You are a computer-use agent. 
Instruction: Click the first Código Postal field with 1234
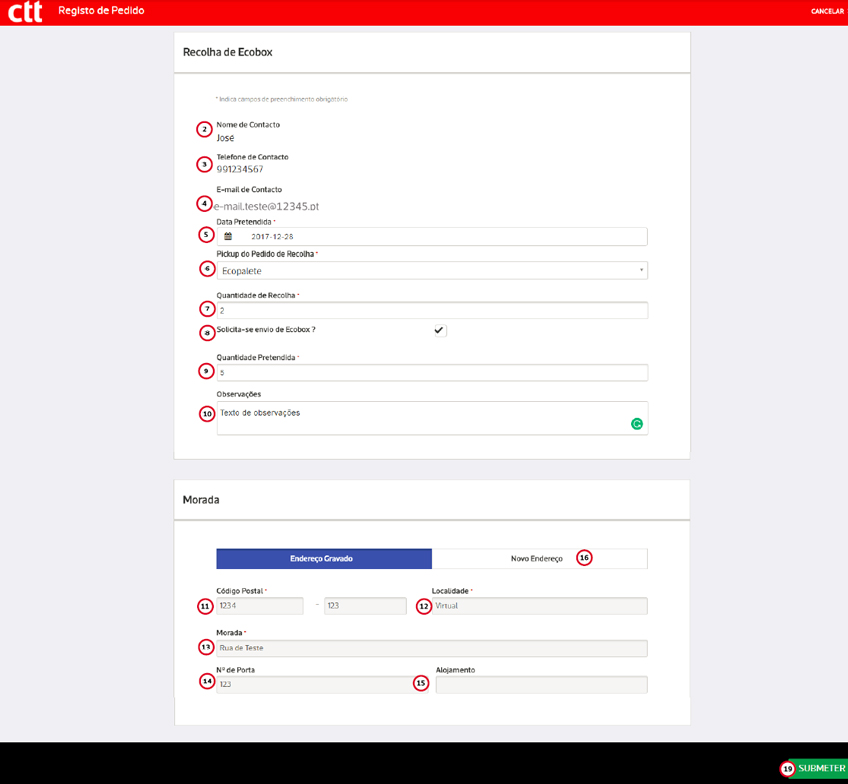pyautogui.click(x=260, y=606)
